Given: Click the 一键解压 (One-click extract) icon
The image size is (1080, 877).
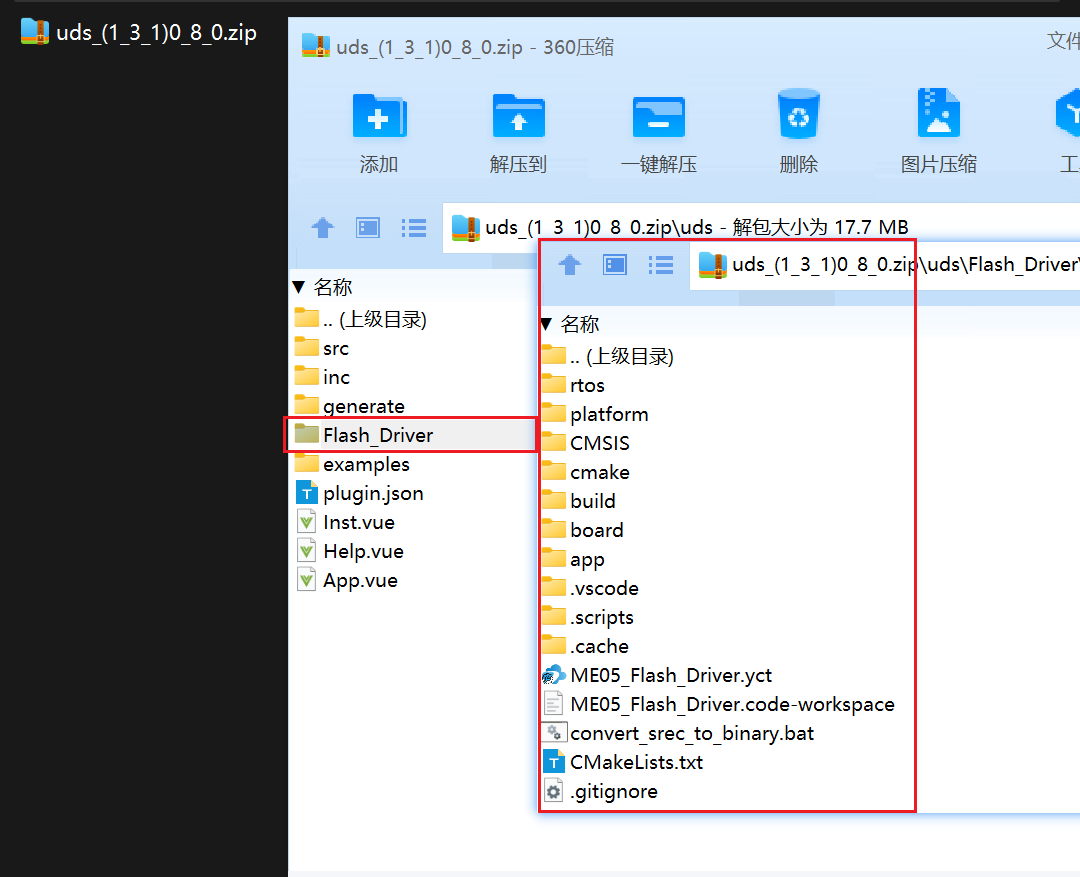Looking at the screenshot, I should 658,116.
